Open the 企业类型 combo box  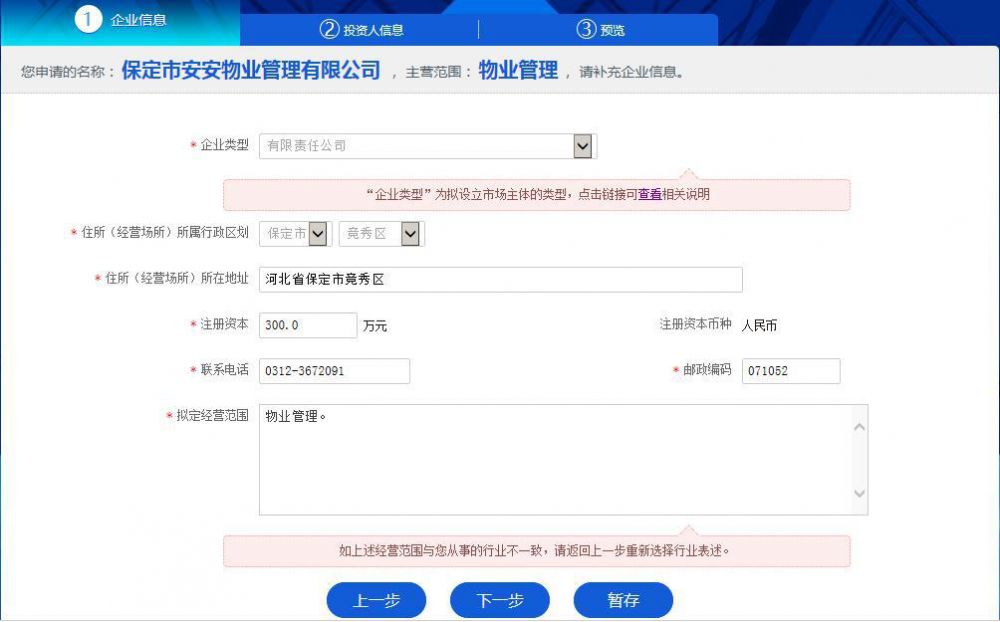point(420,145)
